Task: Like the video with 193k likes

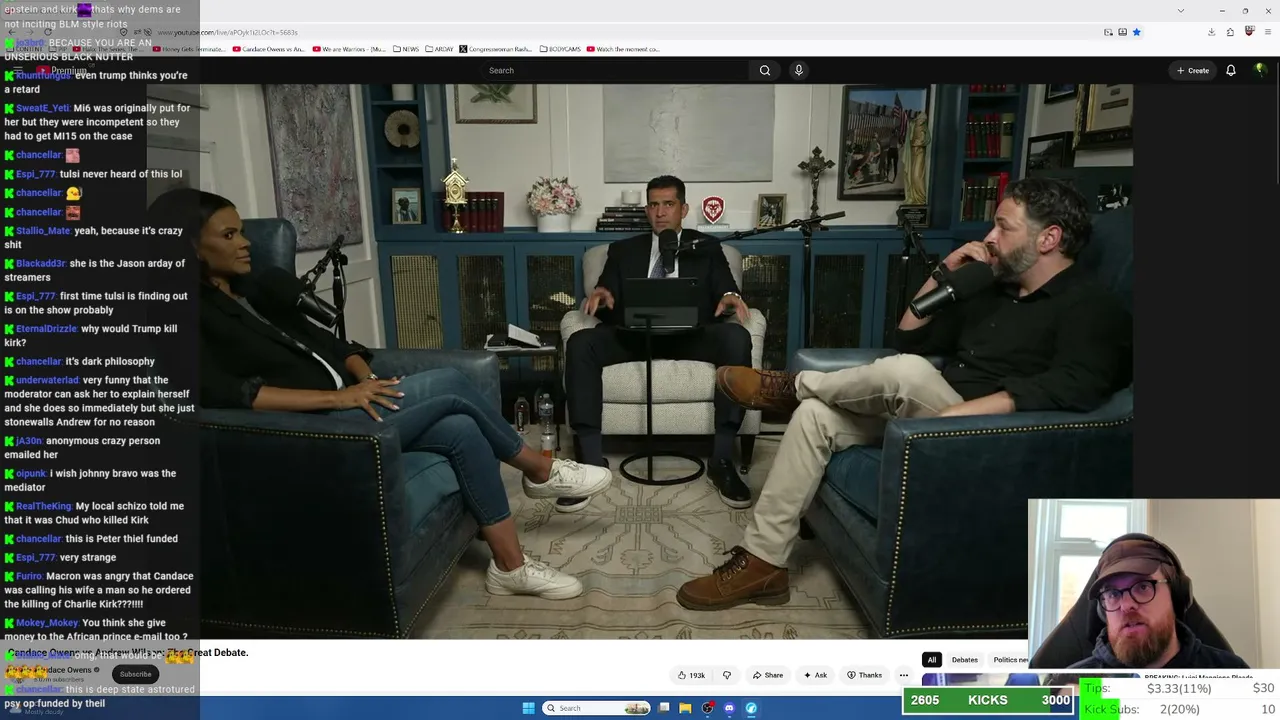Action: tap(691, 675)
